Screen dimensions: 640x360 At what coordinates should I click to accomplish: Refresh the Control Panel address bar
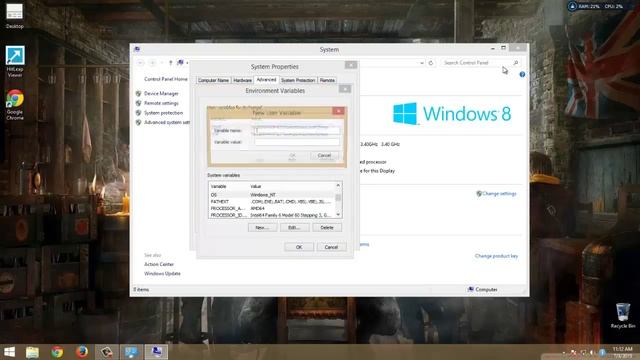pyautogui.click(x=431, y=63)
